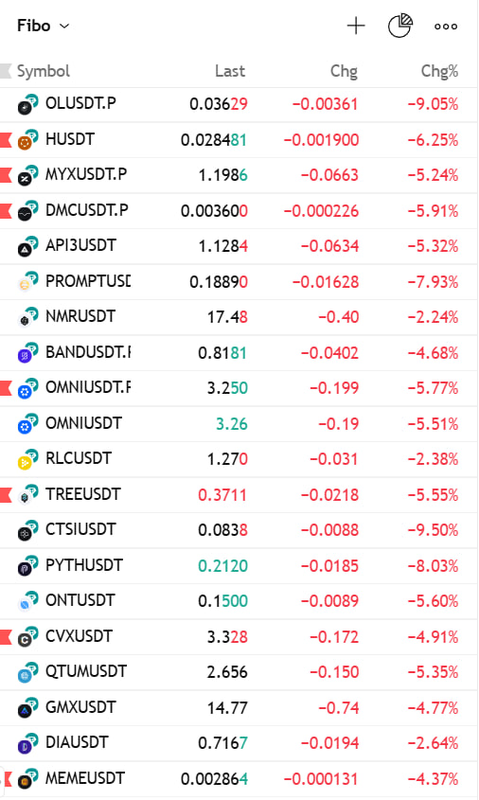Screen dimensions: 479x800
Task: Sort list by Last column header
Action: [x=230, y=71]
